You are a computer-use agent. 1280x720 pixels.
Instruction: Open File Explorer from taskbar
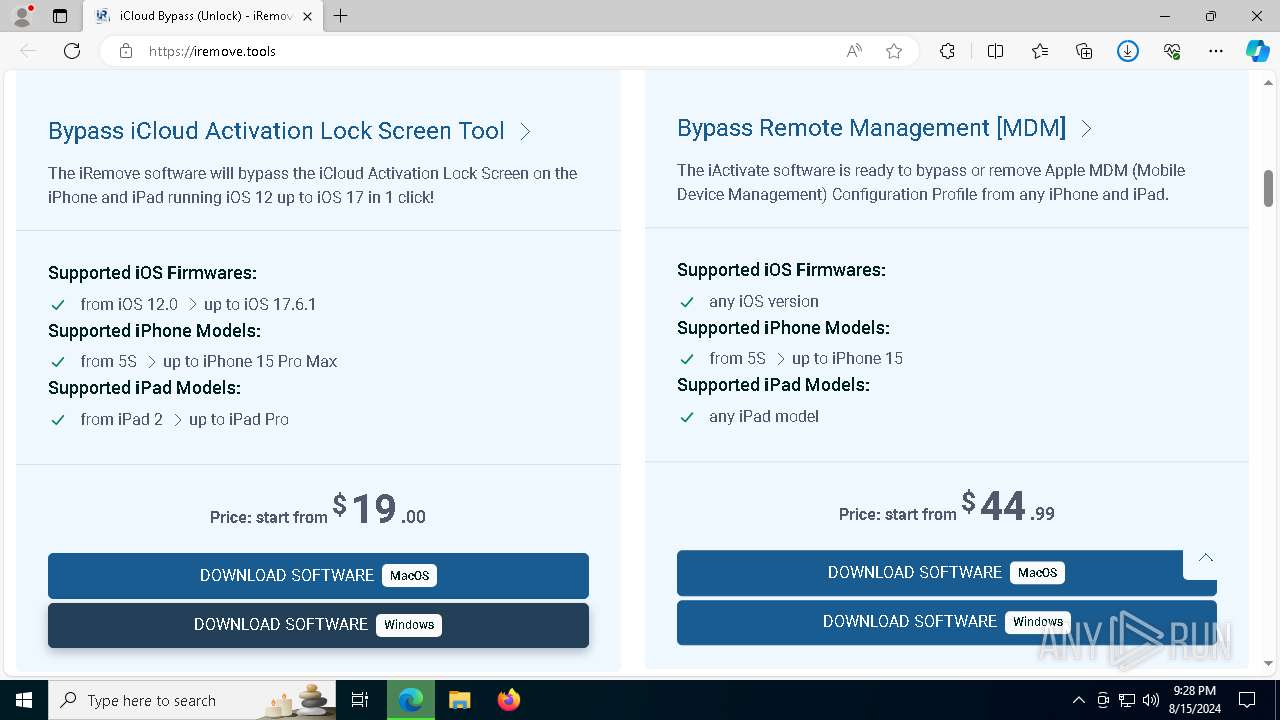[x=459, y=700]
